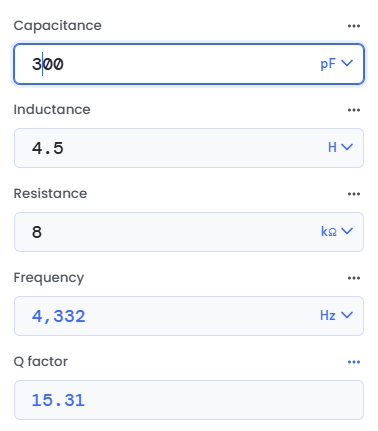The image size is (378, 431).
Task: Open the Resistance three-dot options menu
Action: click(354, 194)
